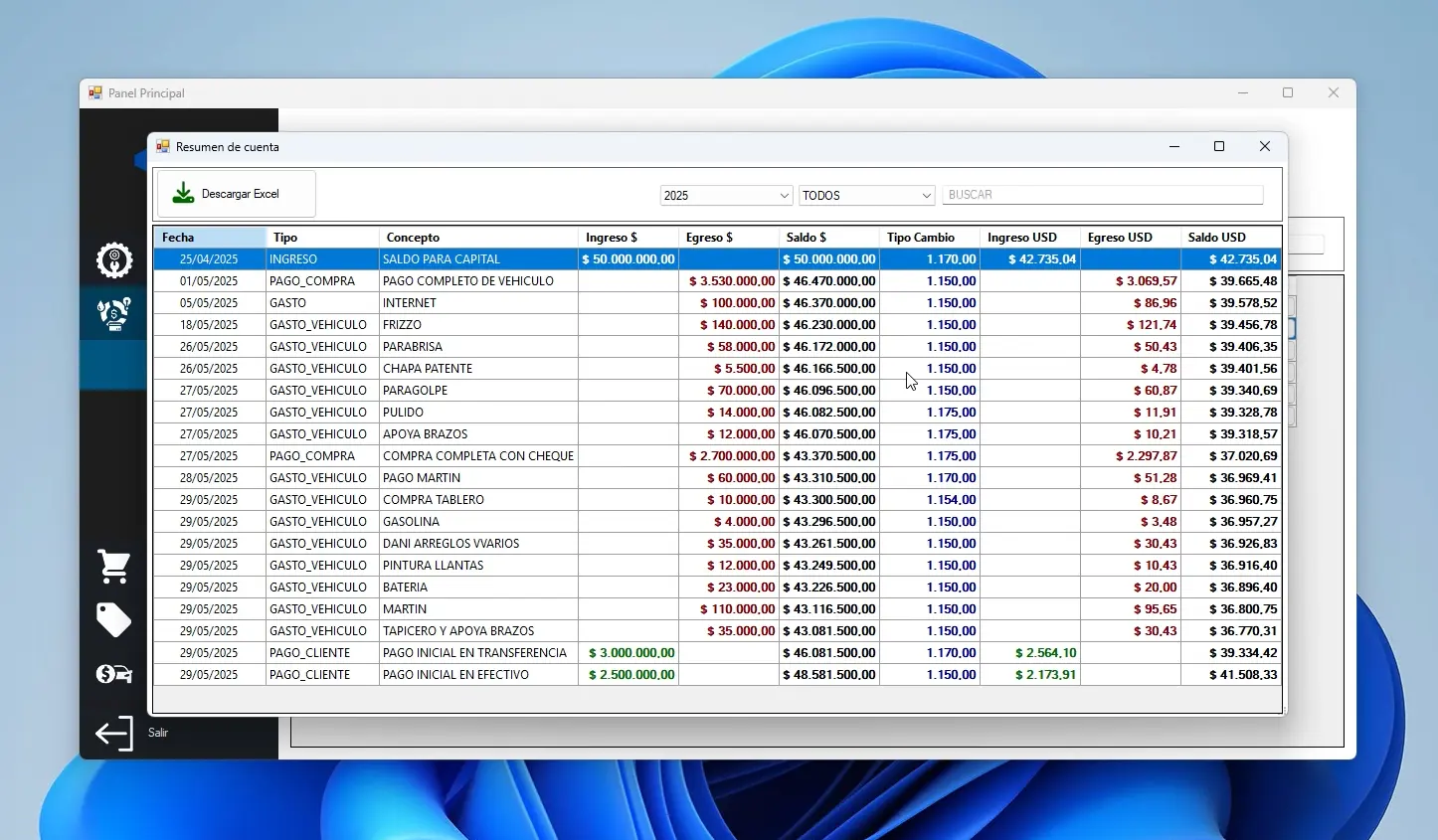Click the INGRESO tipo cell
The width and height of the screenshot is (1438, 840).
(x=322, y=259)
